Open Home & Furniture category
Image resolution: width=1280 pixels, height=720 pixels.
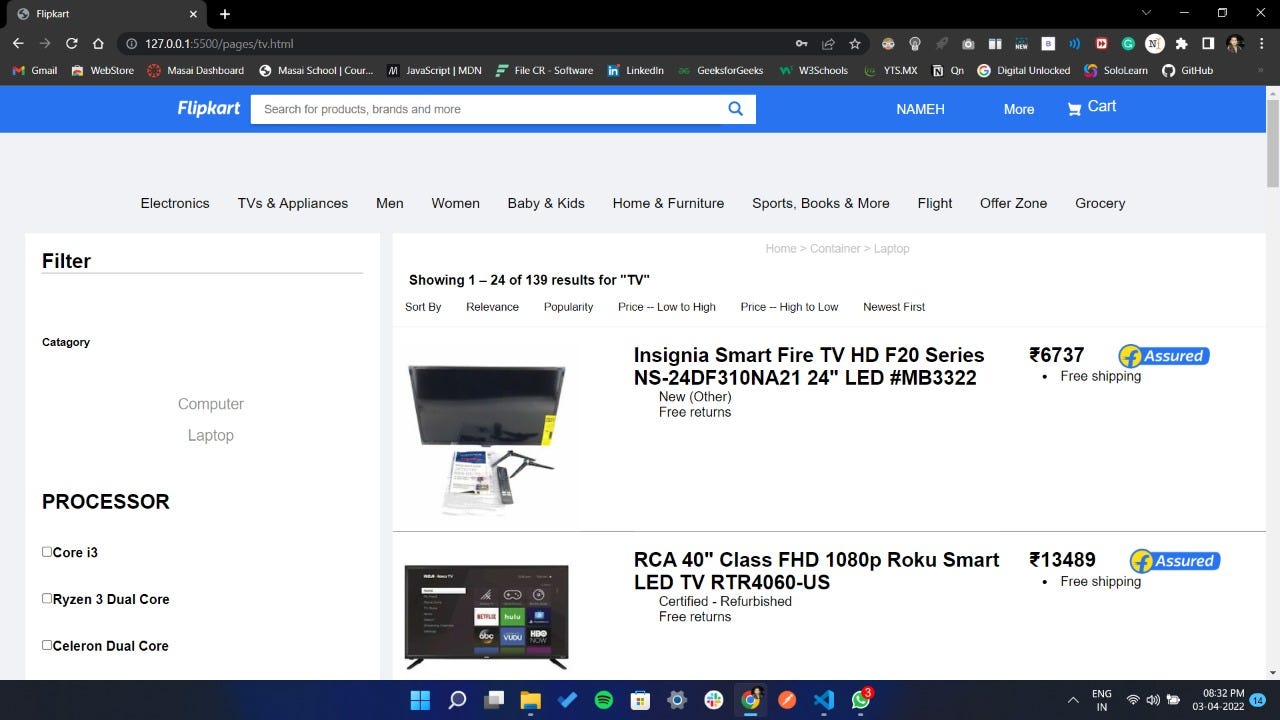(x=668, y=203)
